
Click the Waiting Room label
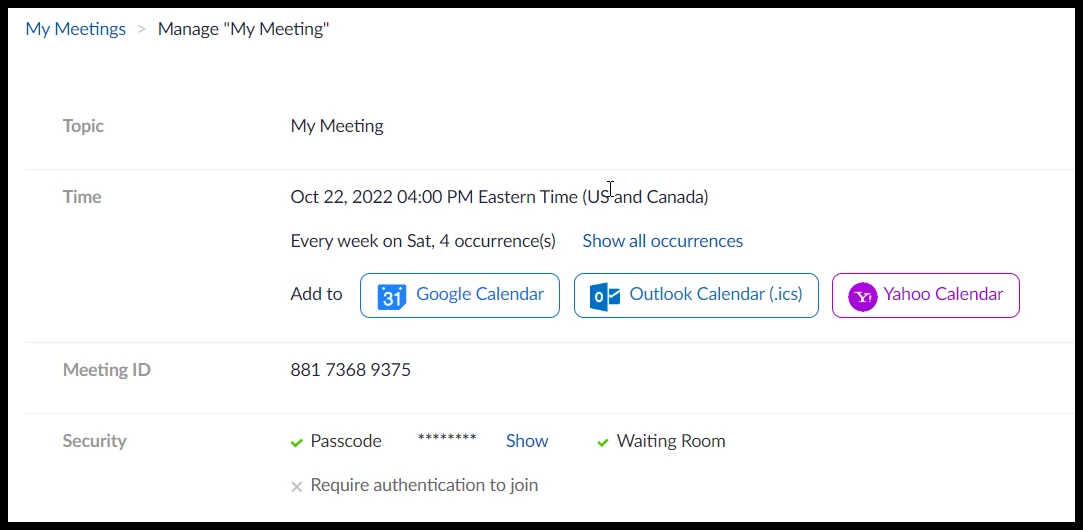[671, 441]
